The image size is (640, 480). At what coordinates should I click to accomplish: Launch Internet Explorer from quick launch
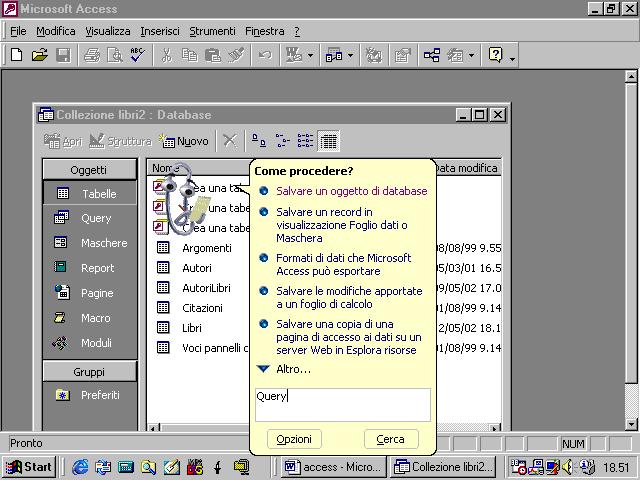tap(80, 467)
